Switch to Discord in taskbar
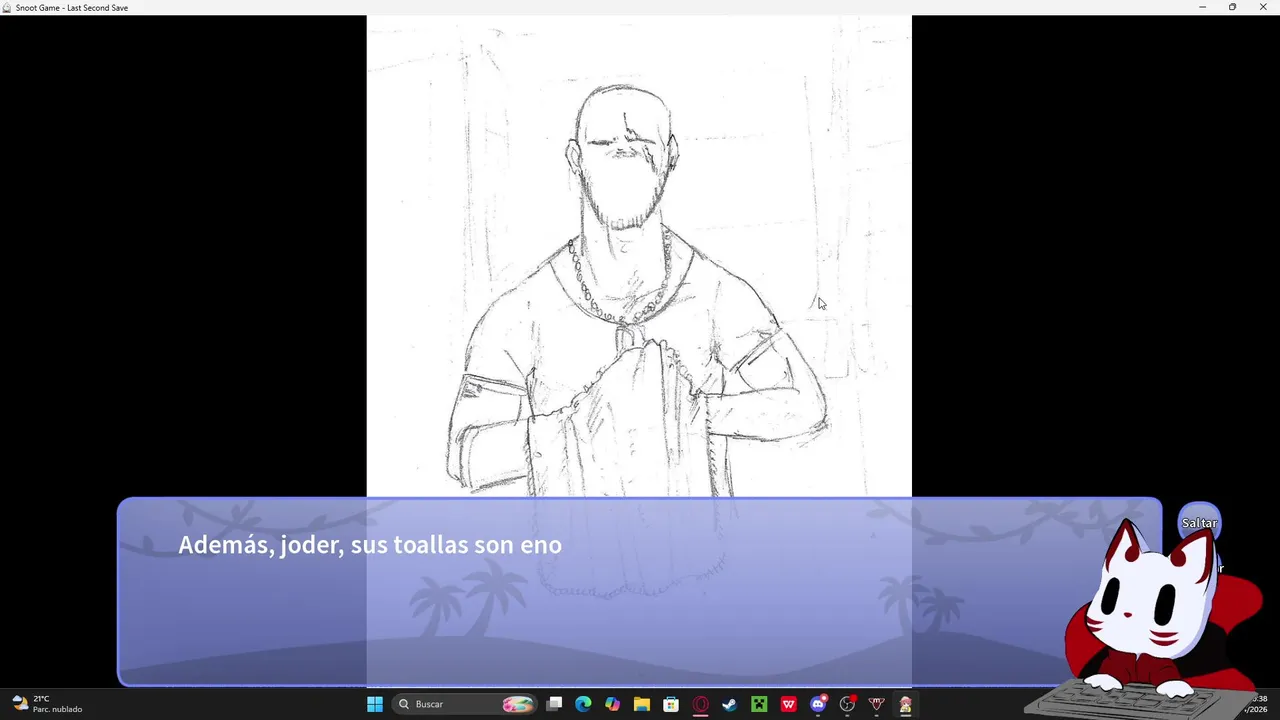Image resolution: width=1280 pixels, height=720 pixels. pos(818,704)
